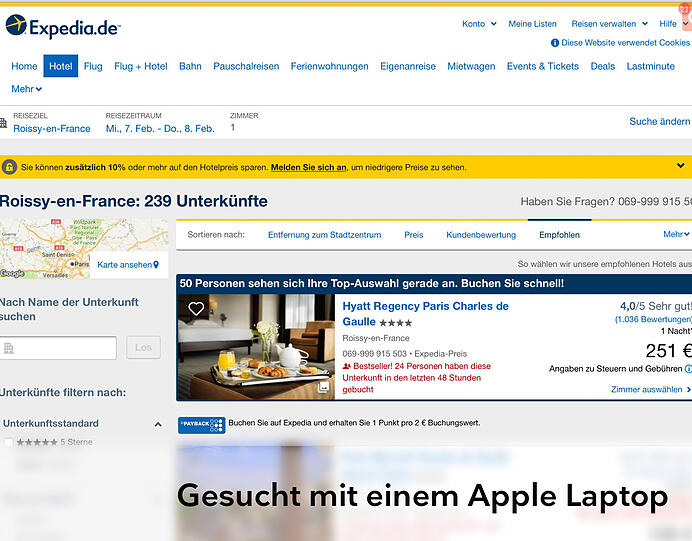The image size is (692, 541).
Task: Click info icon beside Steuern und Gebühren
Action: point(688,368)
